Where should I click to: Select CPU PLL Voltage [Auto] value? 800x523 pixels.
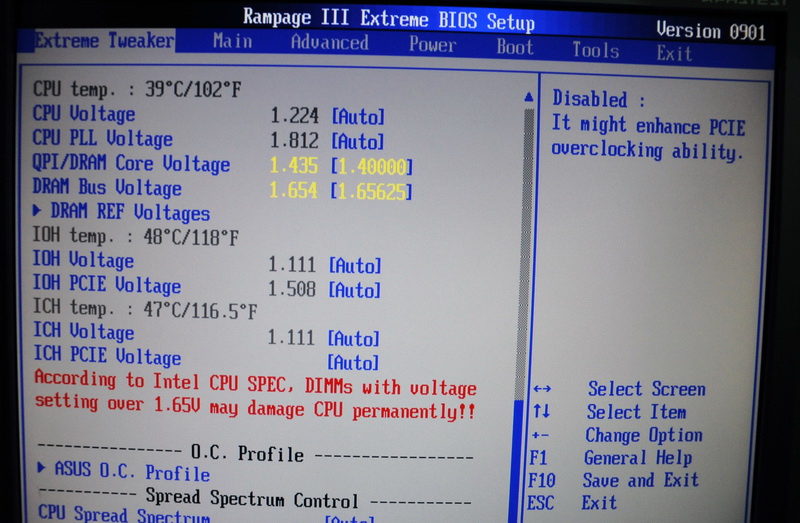click(357, 142)
